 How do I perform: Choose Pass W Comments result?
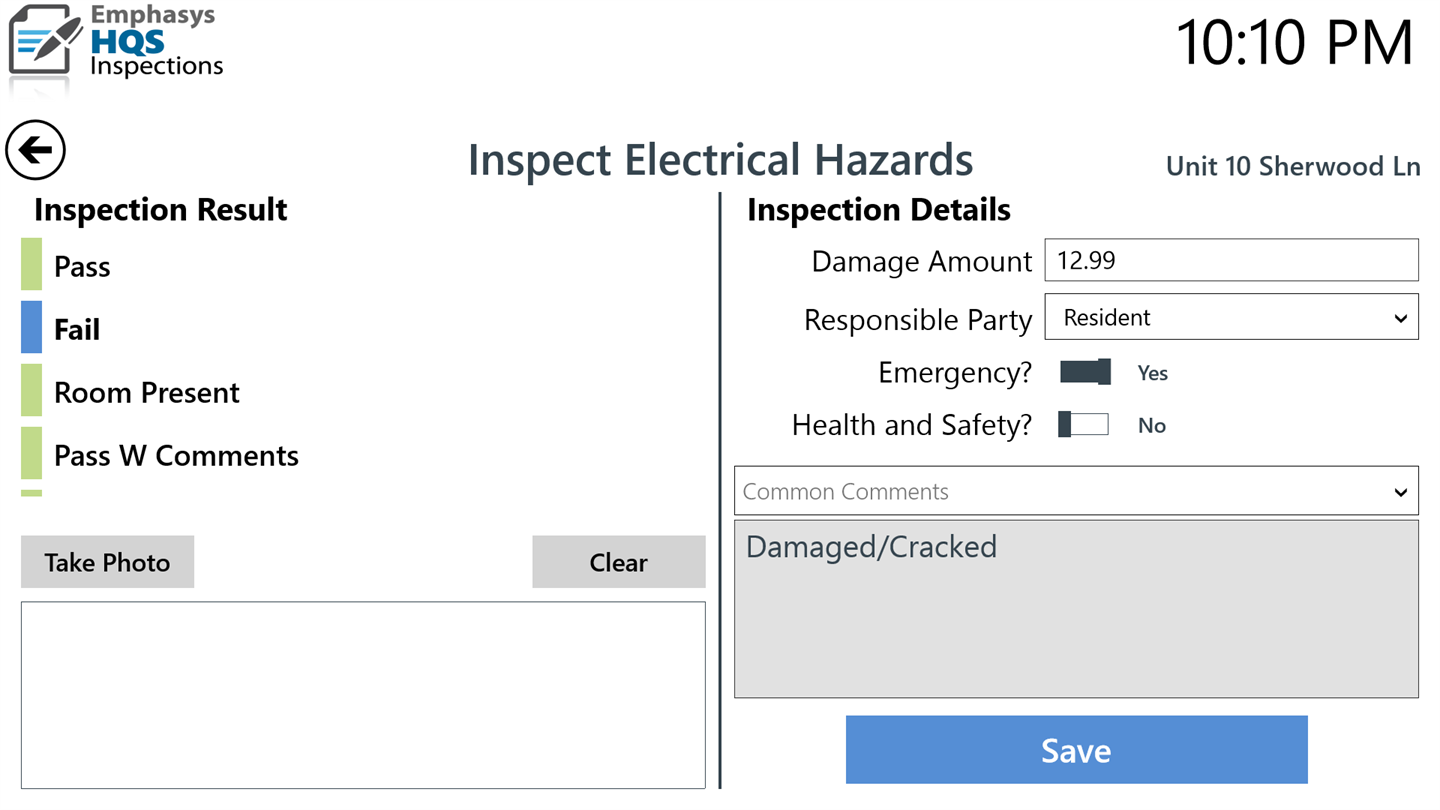pyautogui.click(x=176, y=456)
